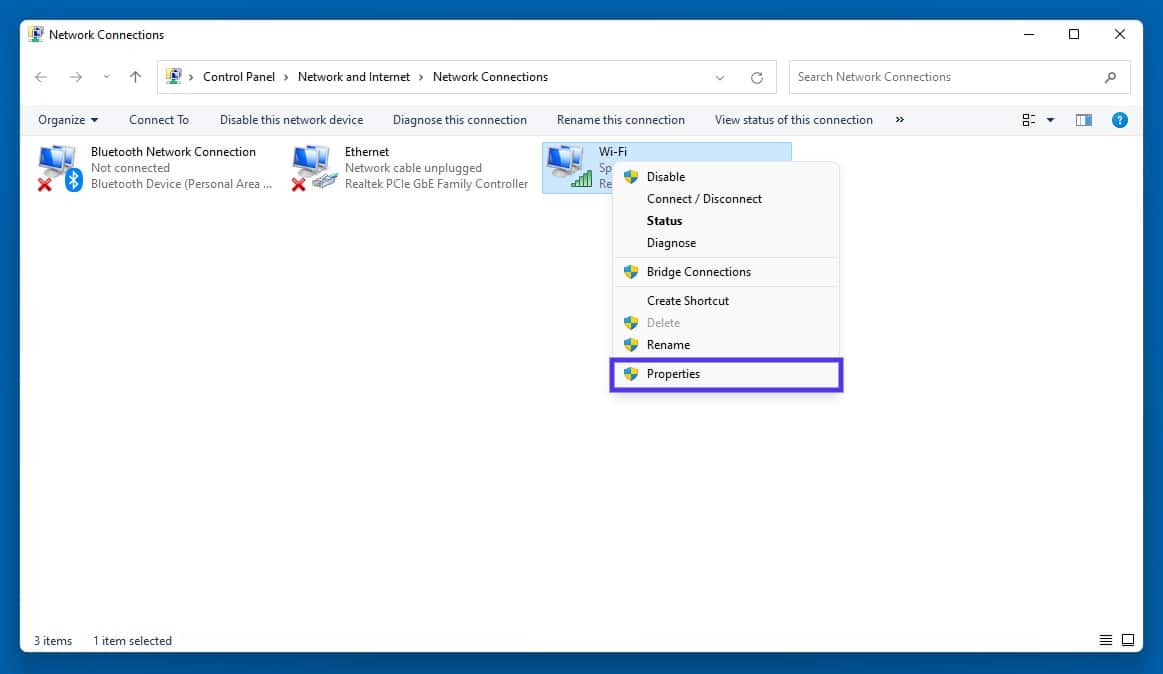Open Control Panel from the breadcrumb
This screenshot has height=674, width=1163.
pos(239,77)
